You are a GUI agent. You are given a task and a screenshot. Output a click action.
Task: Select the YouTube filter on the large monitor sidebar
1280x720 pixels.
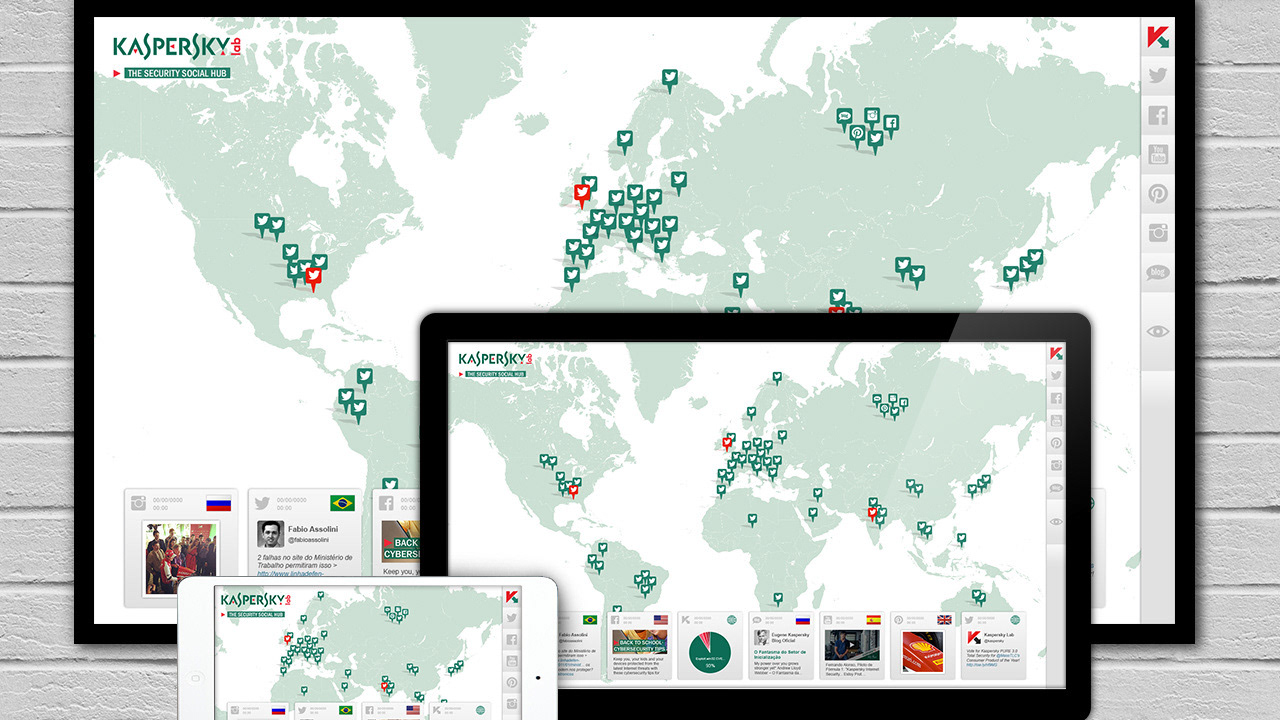click(x=1158, y=154)
